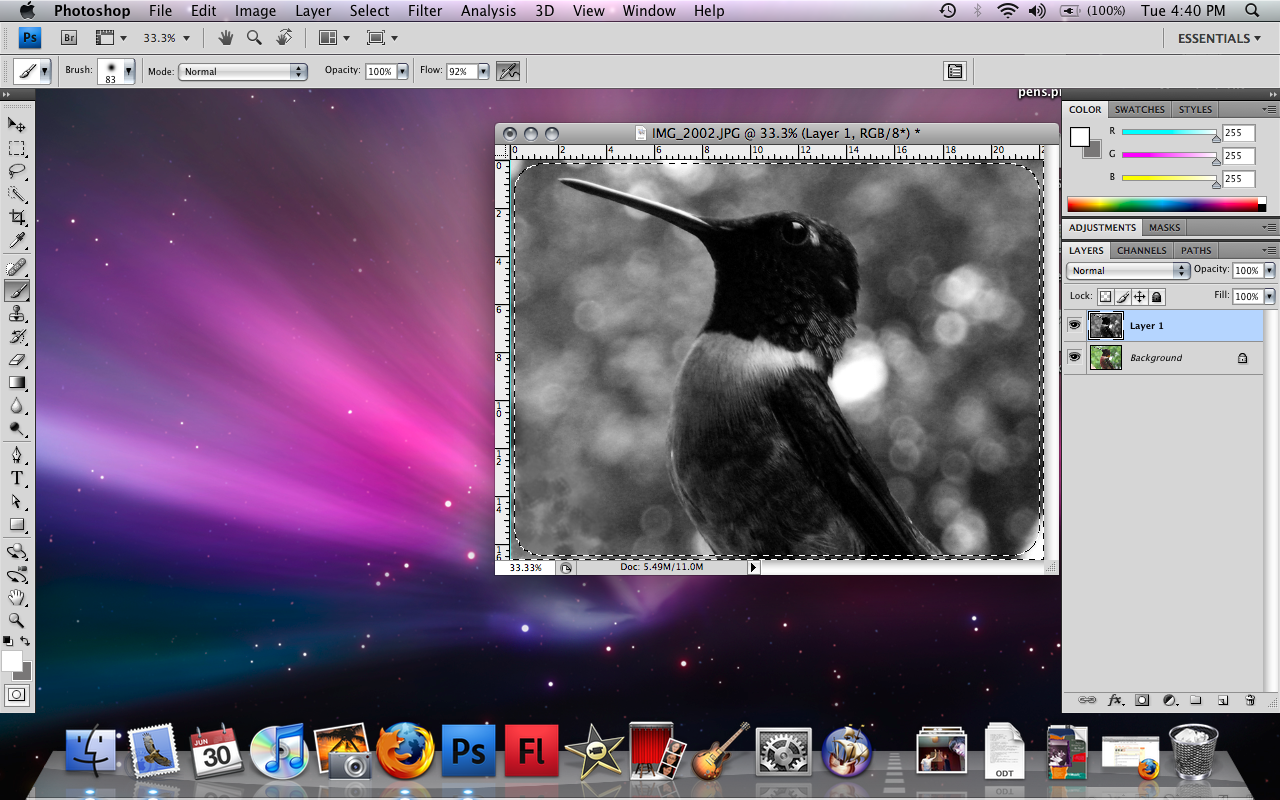This screenshot has width=1280, height=800.
Task: Switch to the Styles tab
Action: [1195, 110]
